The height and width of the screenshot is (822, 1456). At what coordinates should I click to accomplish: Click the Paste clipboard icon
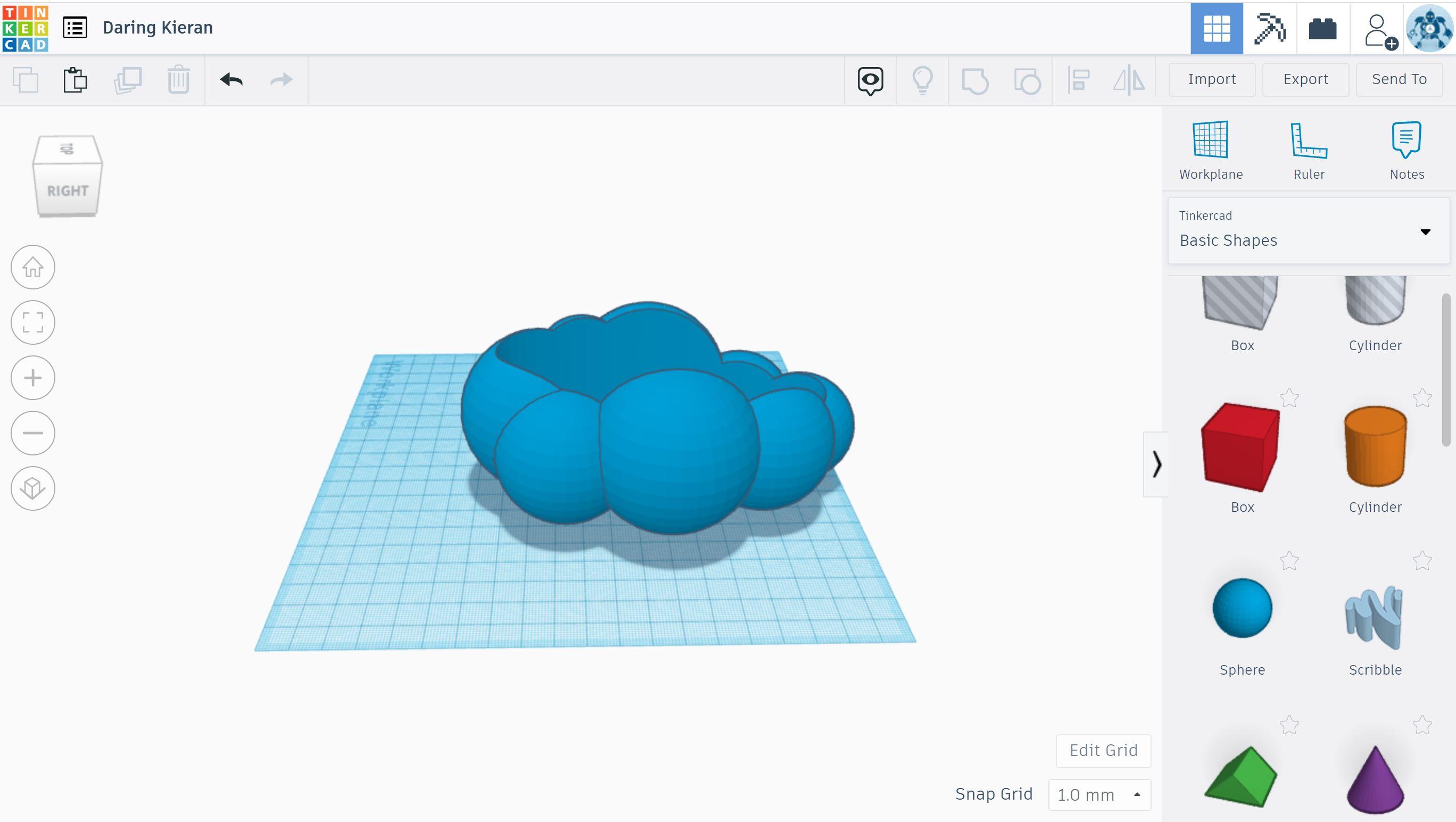coord(75,80)
